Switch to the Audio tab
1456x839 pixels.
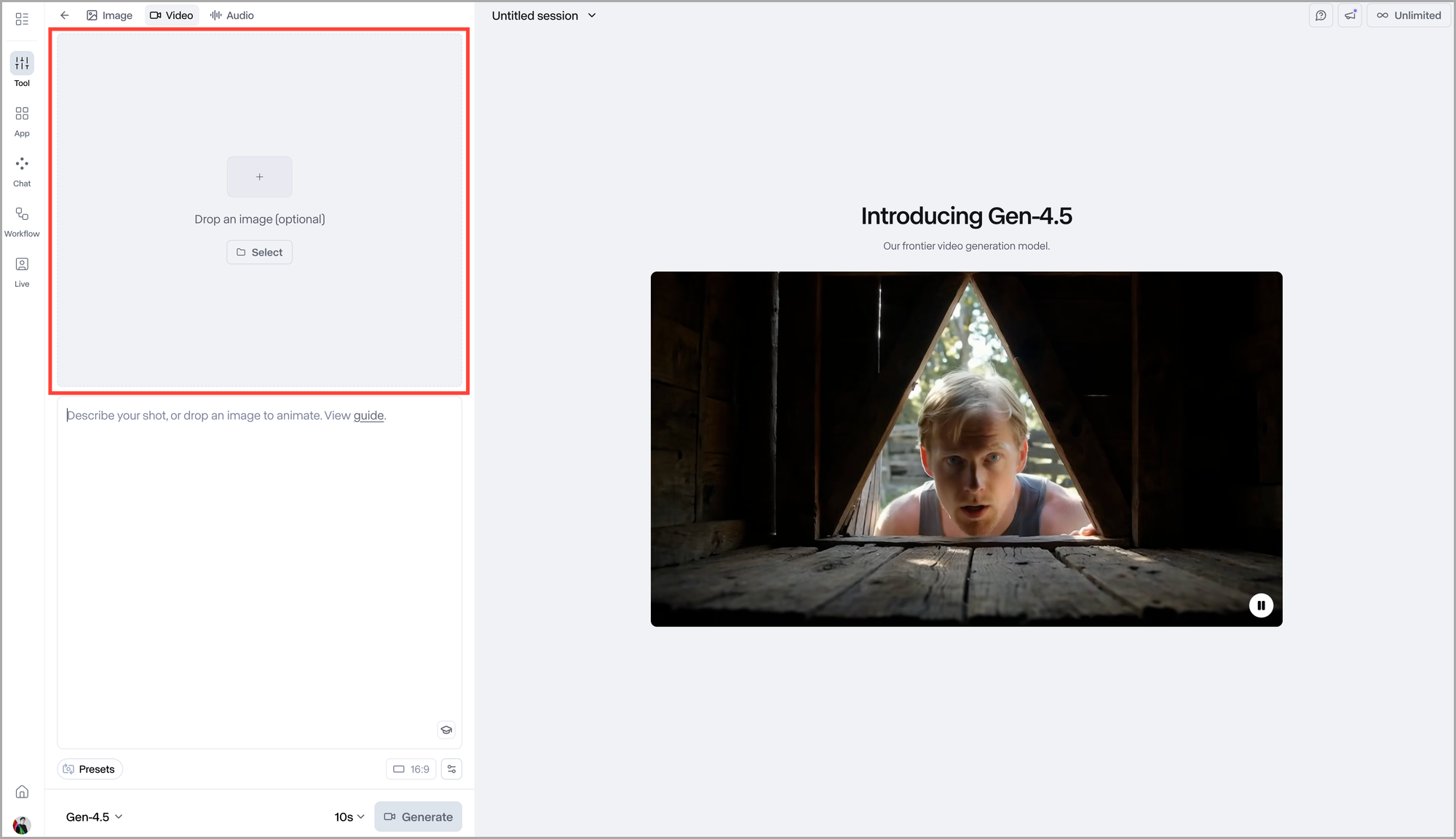[x=232, y=15]
